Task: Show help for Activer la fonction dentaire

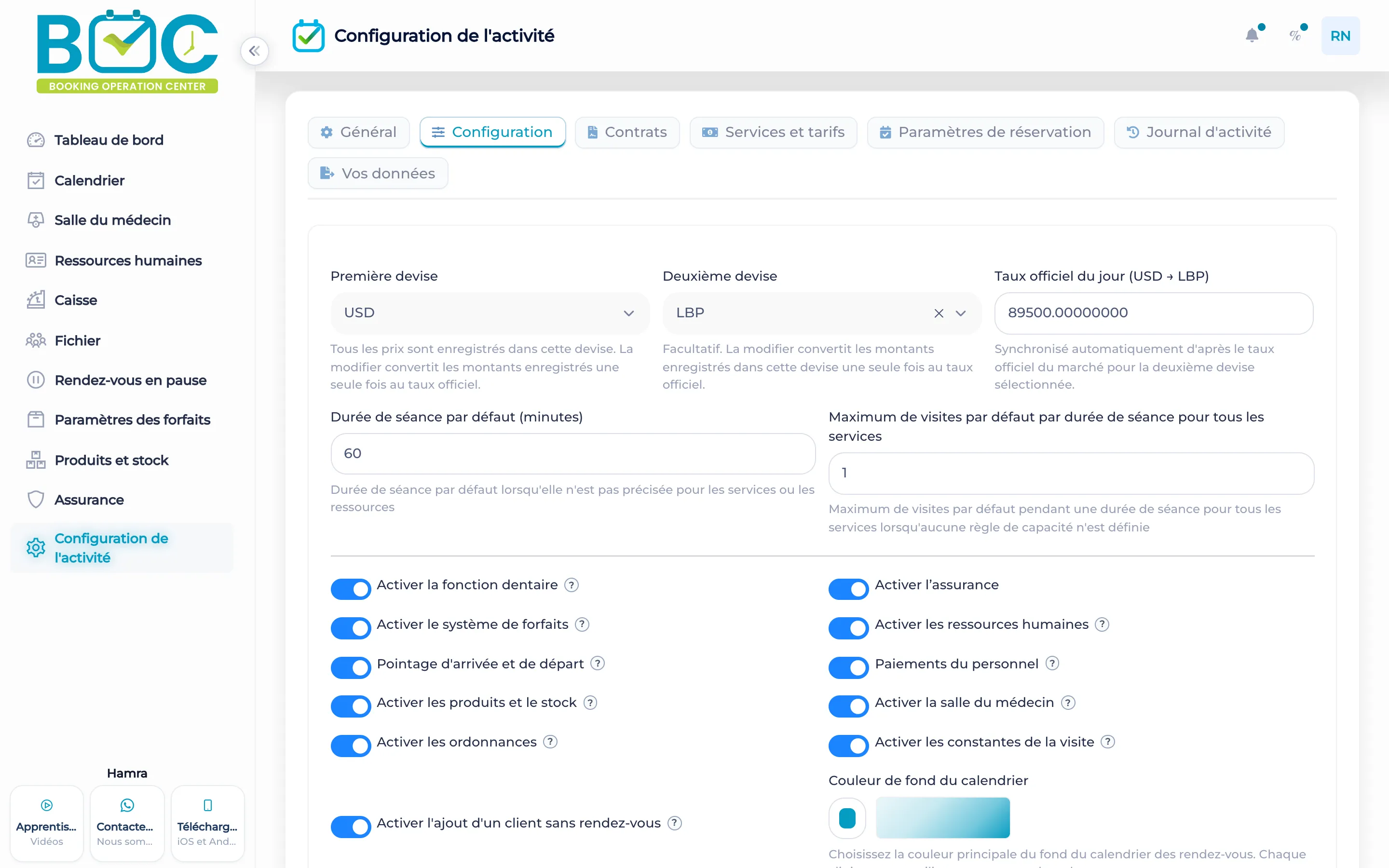Action: click(571, 585)
